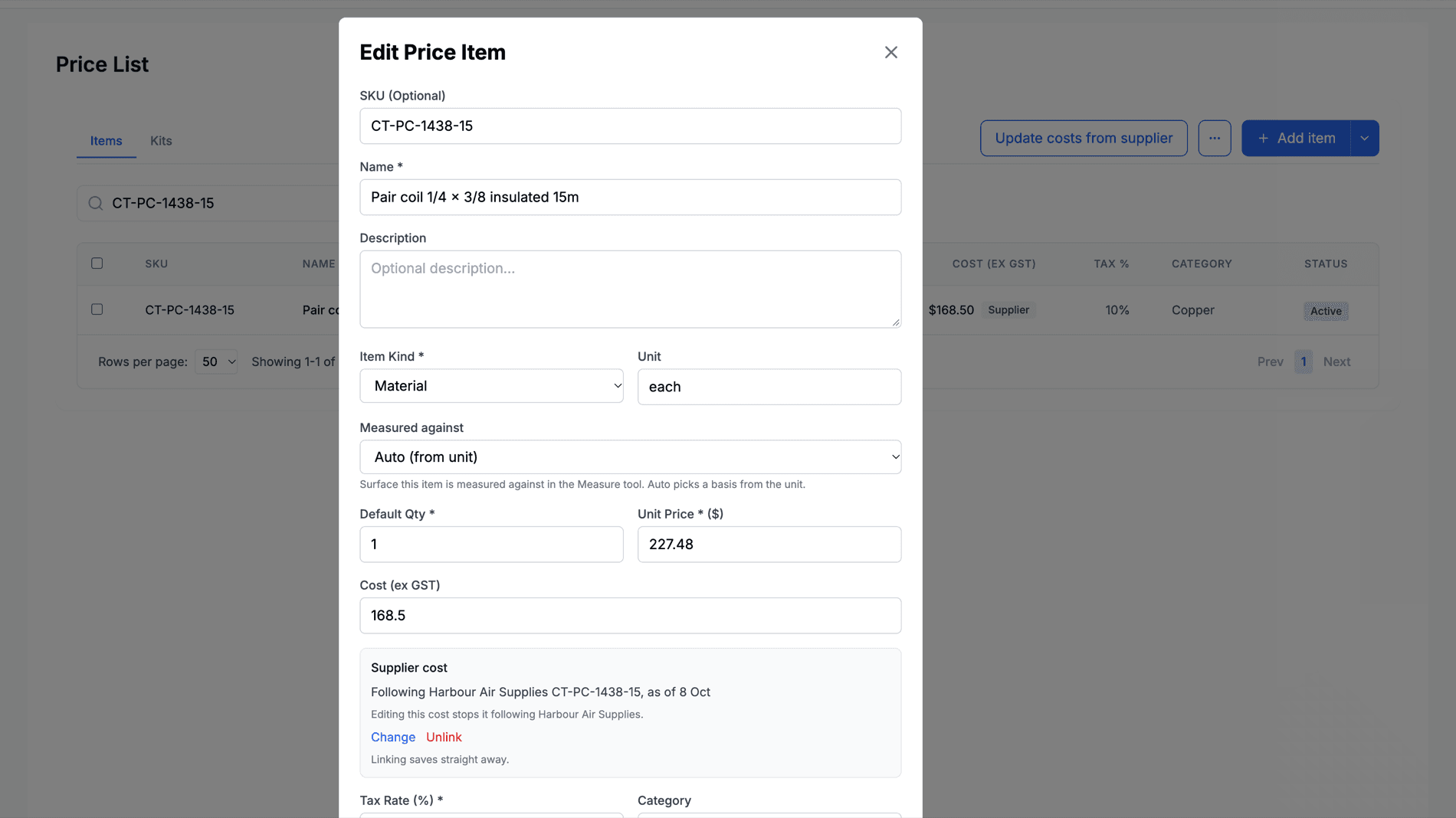Click the Change supplier link
Screen dimensions: 1456x818
pyautogui.click(x=393, y=737)
